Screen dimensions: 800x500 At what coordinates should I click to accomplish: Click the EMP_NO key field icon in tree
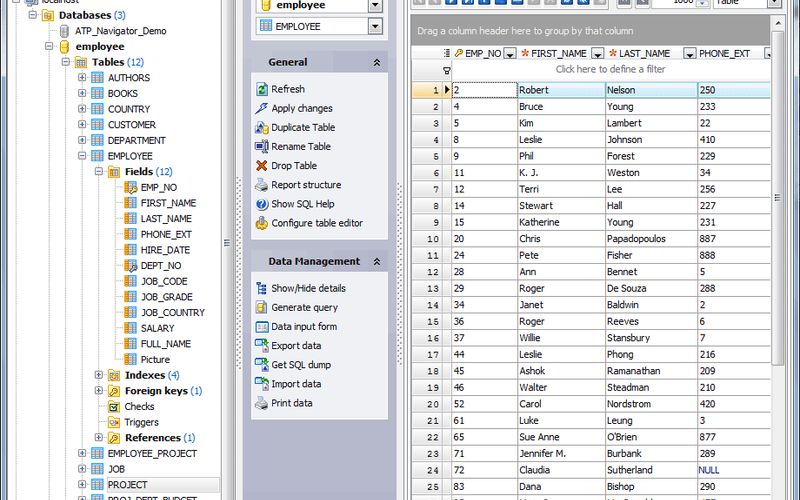(x=131, y=187)
